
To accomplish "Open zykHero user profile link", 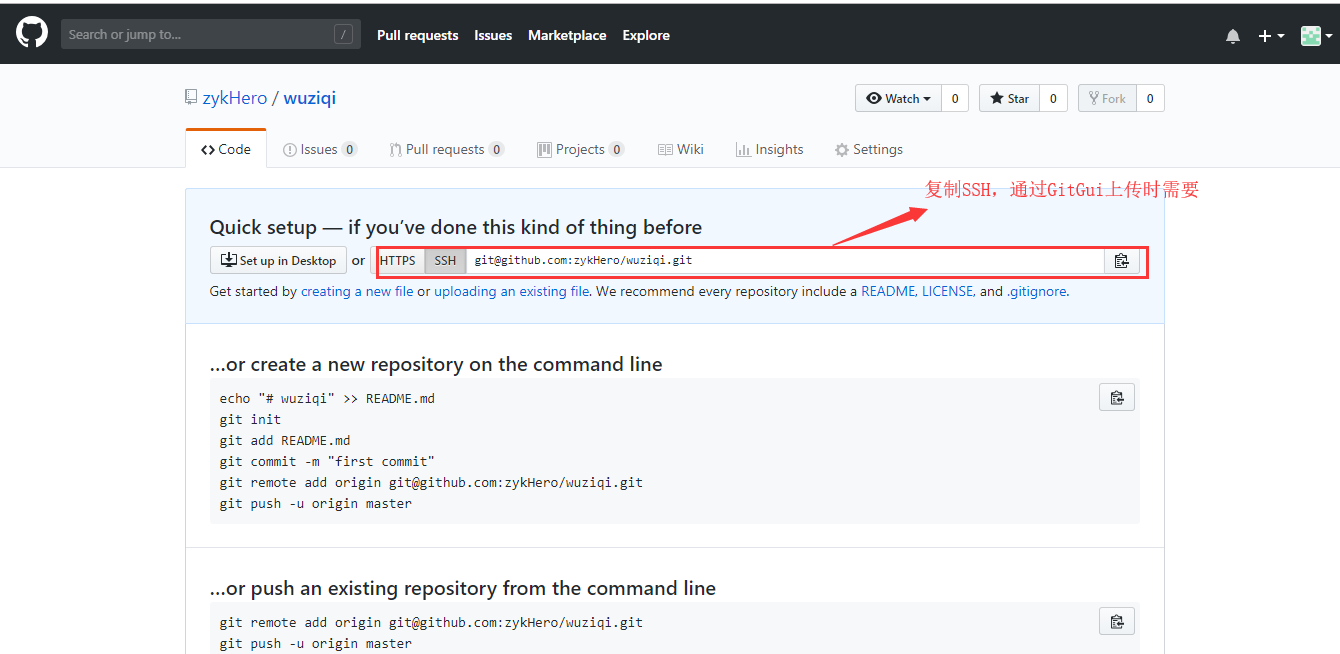I will tap(235, 98).
